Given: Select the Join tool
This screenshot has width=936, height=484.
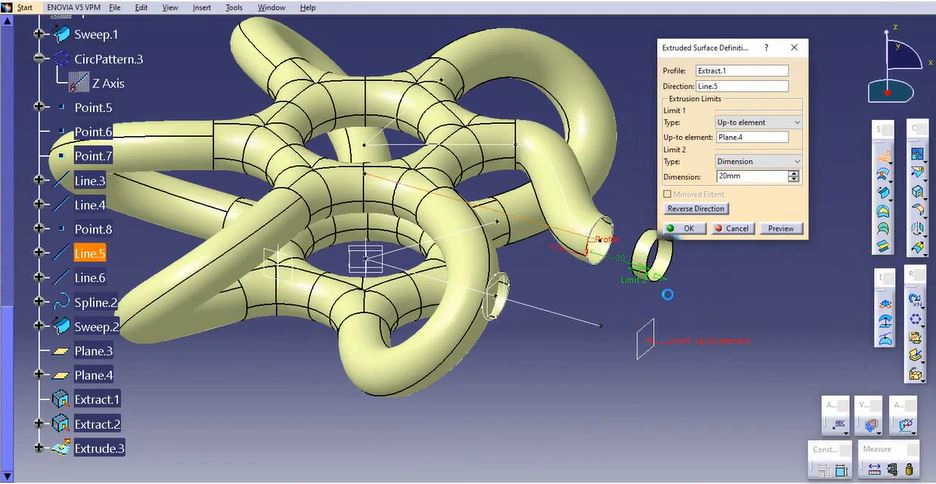Looking at the screenshot, I should pos(917,154).
